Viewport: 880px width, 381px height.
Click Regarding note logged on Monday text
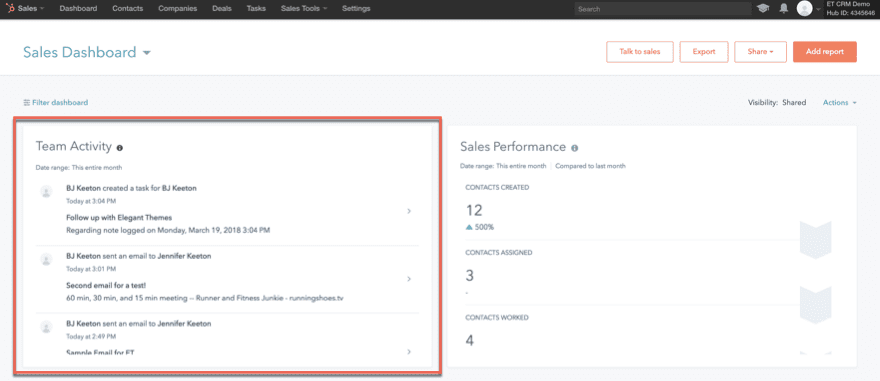pos(168,231)
